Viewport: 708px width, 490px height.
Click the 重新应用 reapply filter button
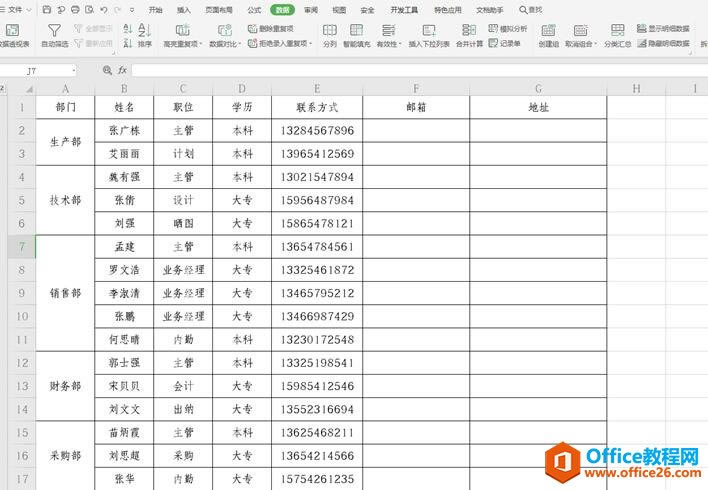pyautogui.click(x=93, y=43)
